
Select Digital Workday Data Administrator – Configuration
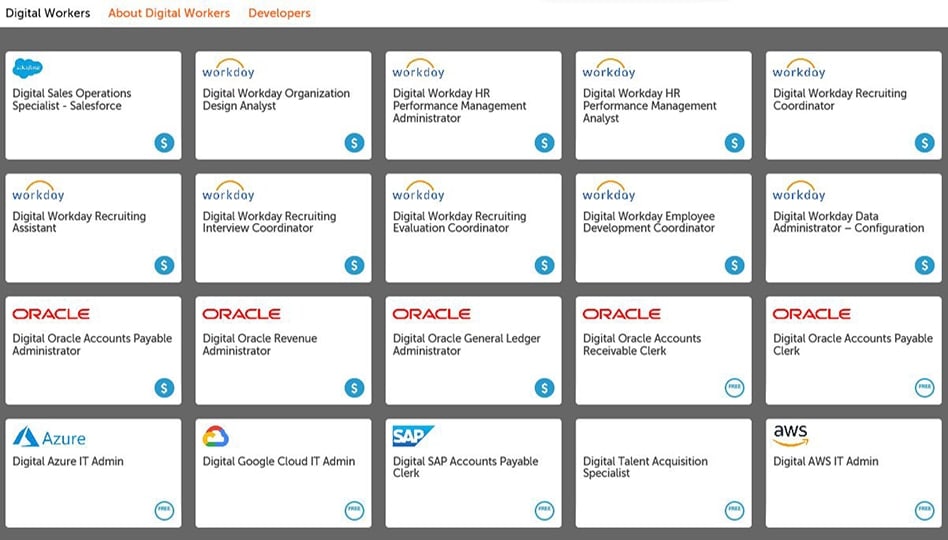tap(848, 222)
